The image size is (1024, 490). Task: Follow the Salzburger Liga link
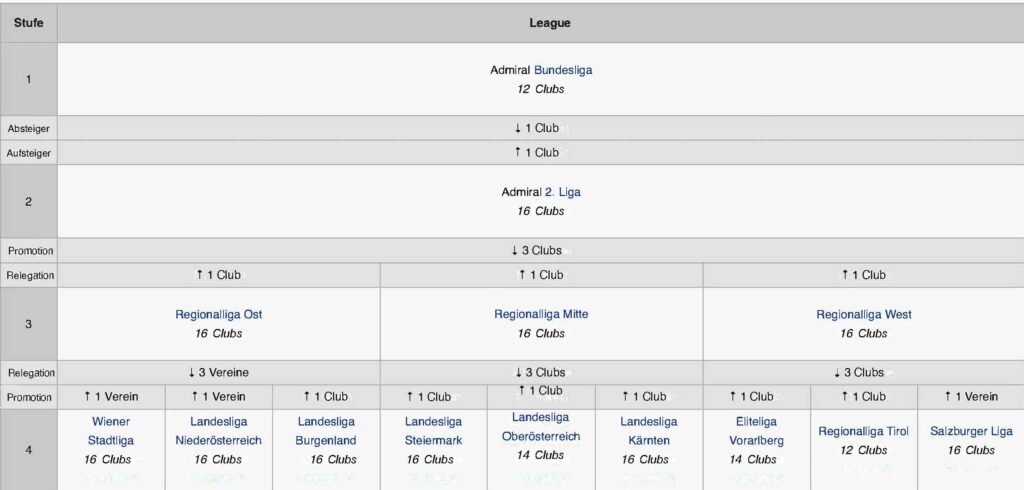[971, 431]
